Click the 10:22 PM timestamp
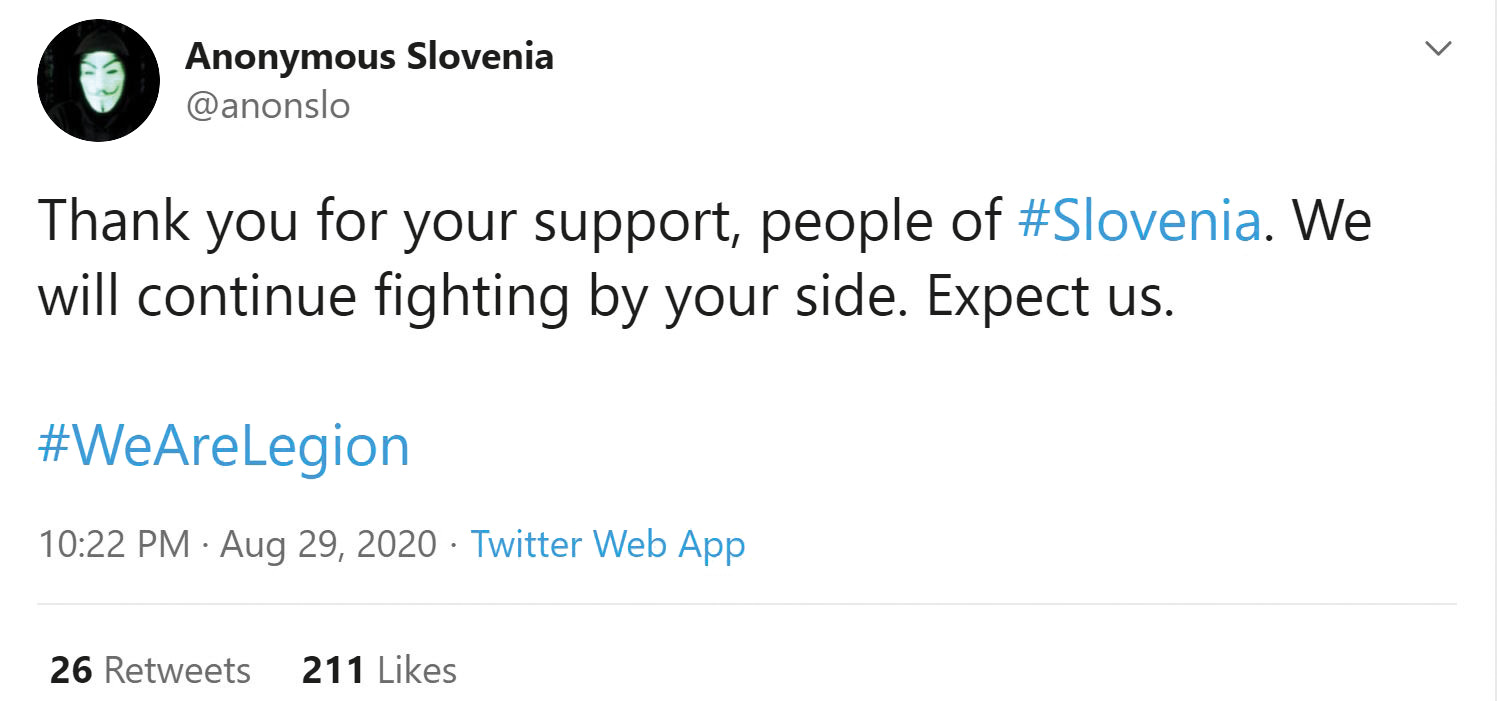Viewport: 1498px width, 701px height. click(x=114, y=545)
